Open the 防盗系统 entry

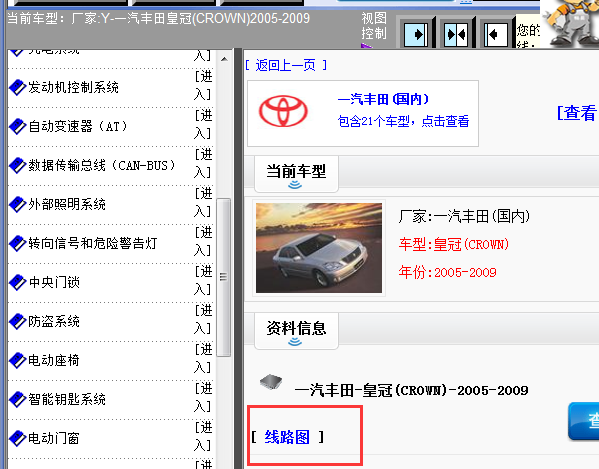54,321
